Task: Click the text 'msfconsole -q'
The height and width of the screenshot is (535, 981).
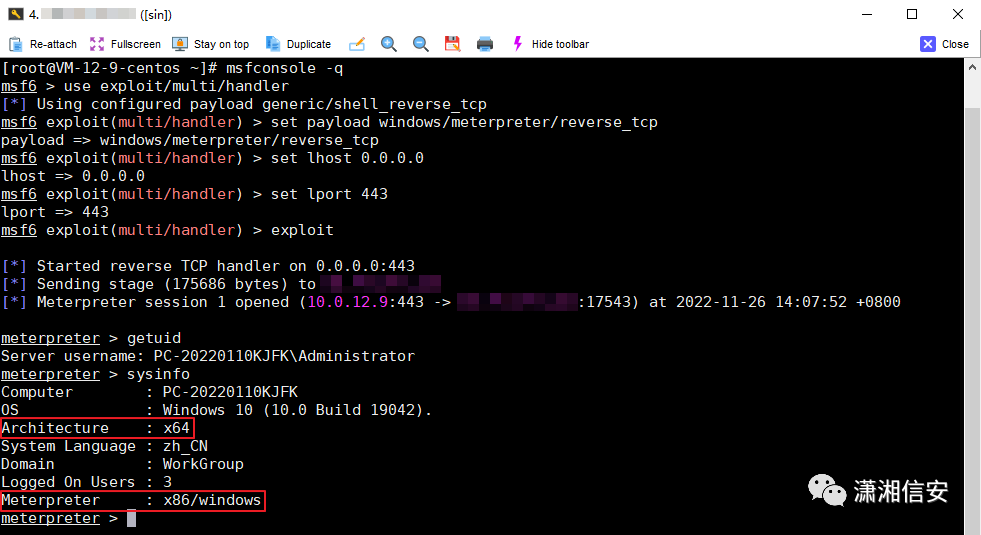Action: 285,68
